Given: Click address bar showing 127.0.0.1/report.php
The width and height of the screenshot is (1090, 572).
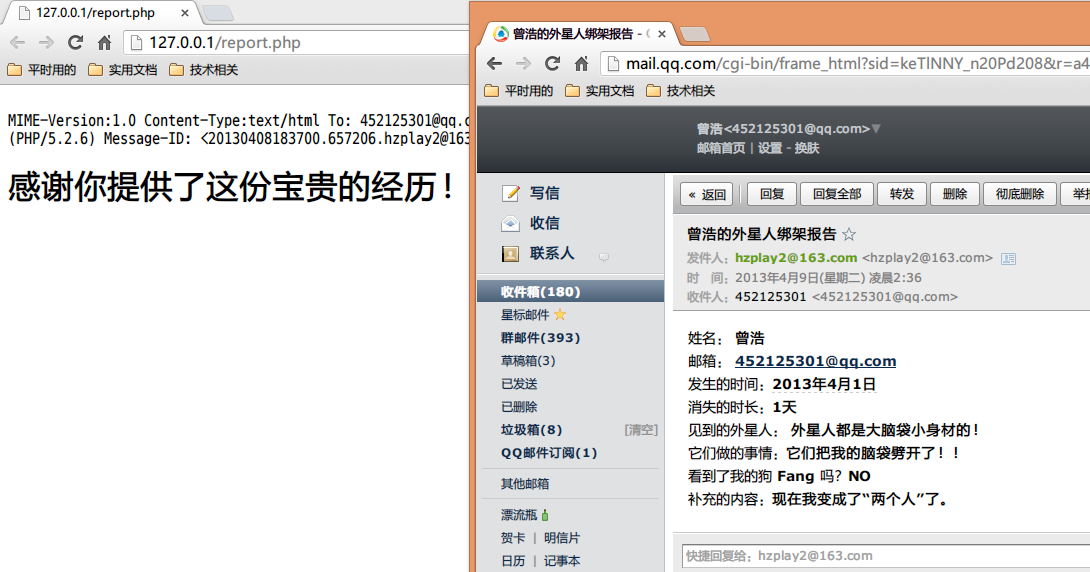Looking at the screenshot, I should (x=297, y=43).
